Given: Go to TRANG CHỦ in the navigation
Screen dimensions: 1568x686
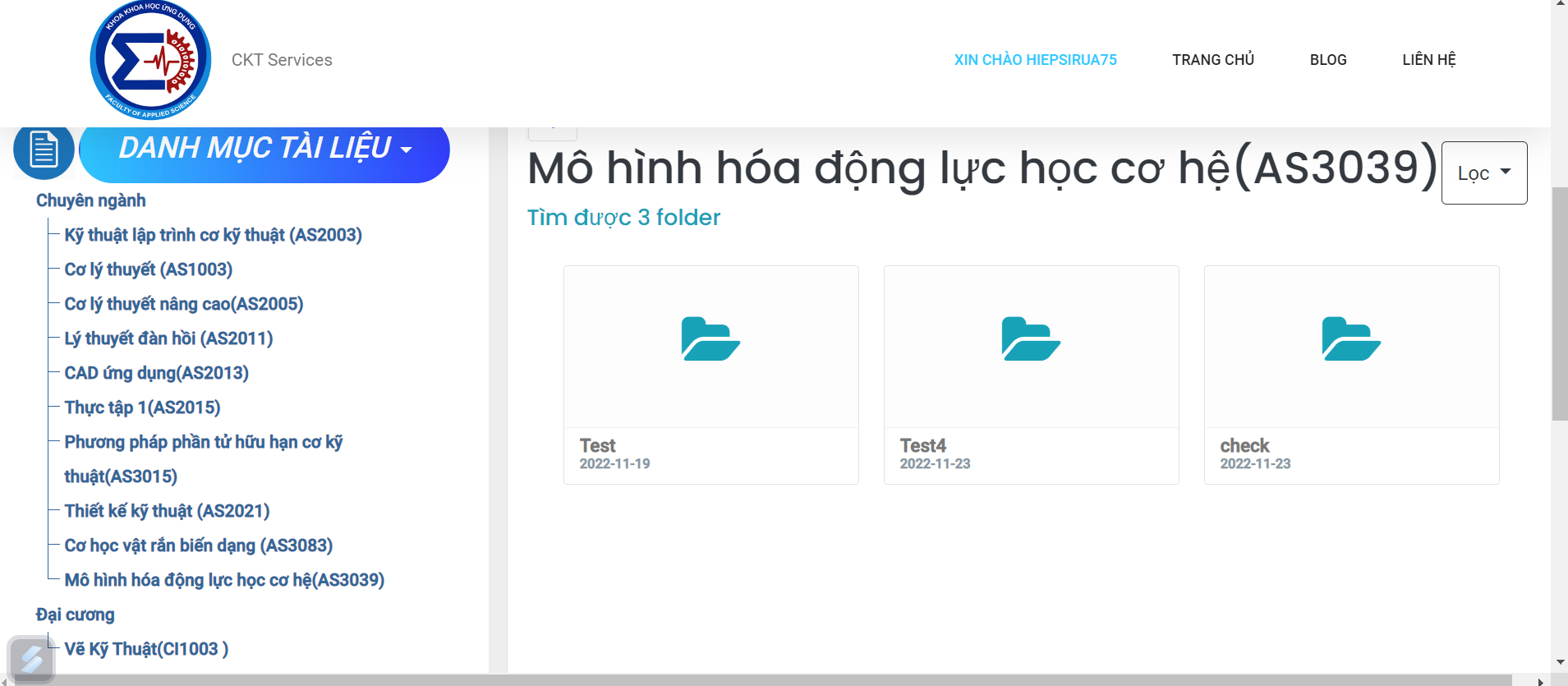Looking at the screenshot, I should pyautogui.click(x=1213, y=60).
